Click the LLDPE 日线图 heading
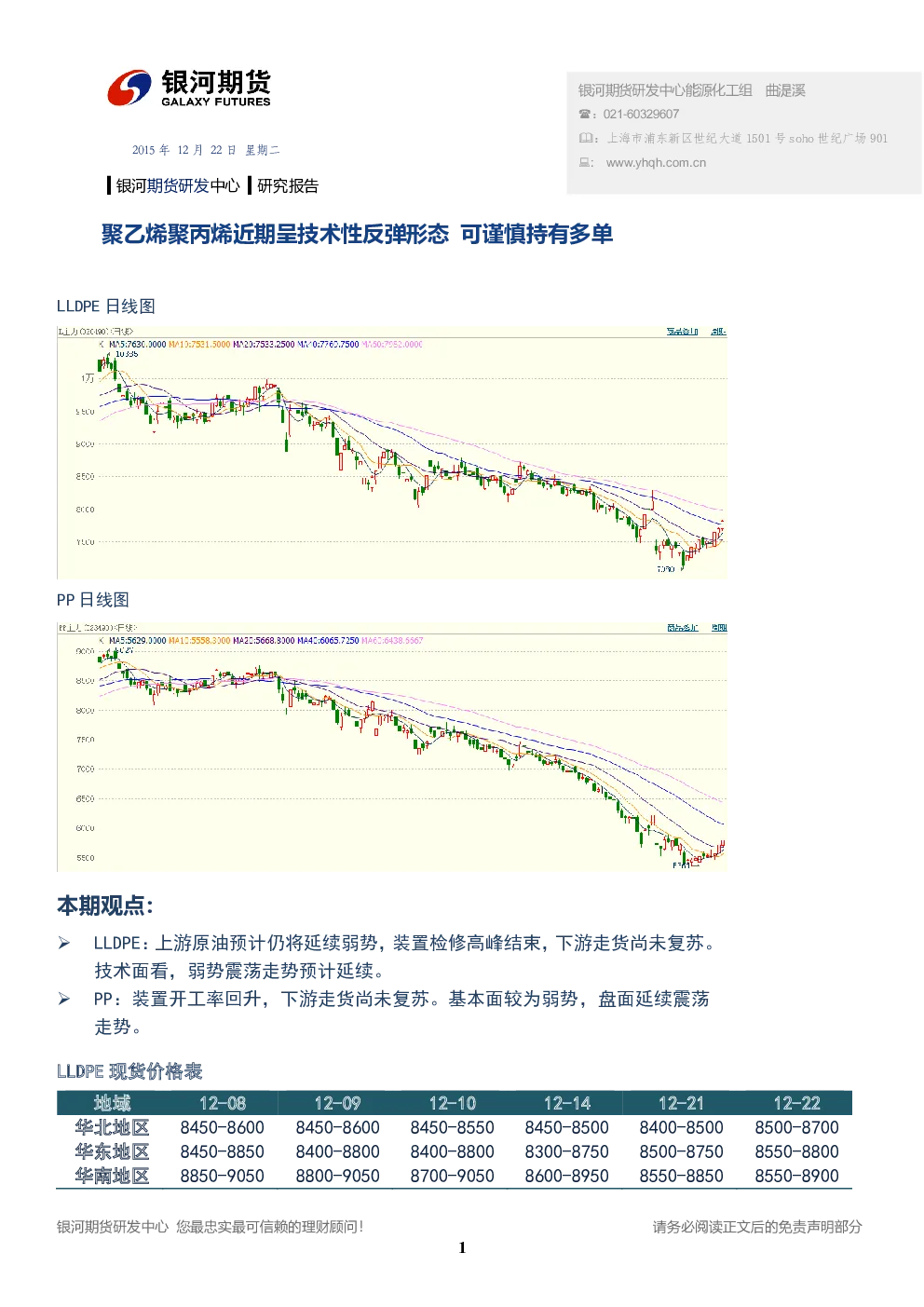 click(106, 306)
